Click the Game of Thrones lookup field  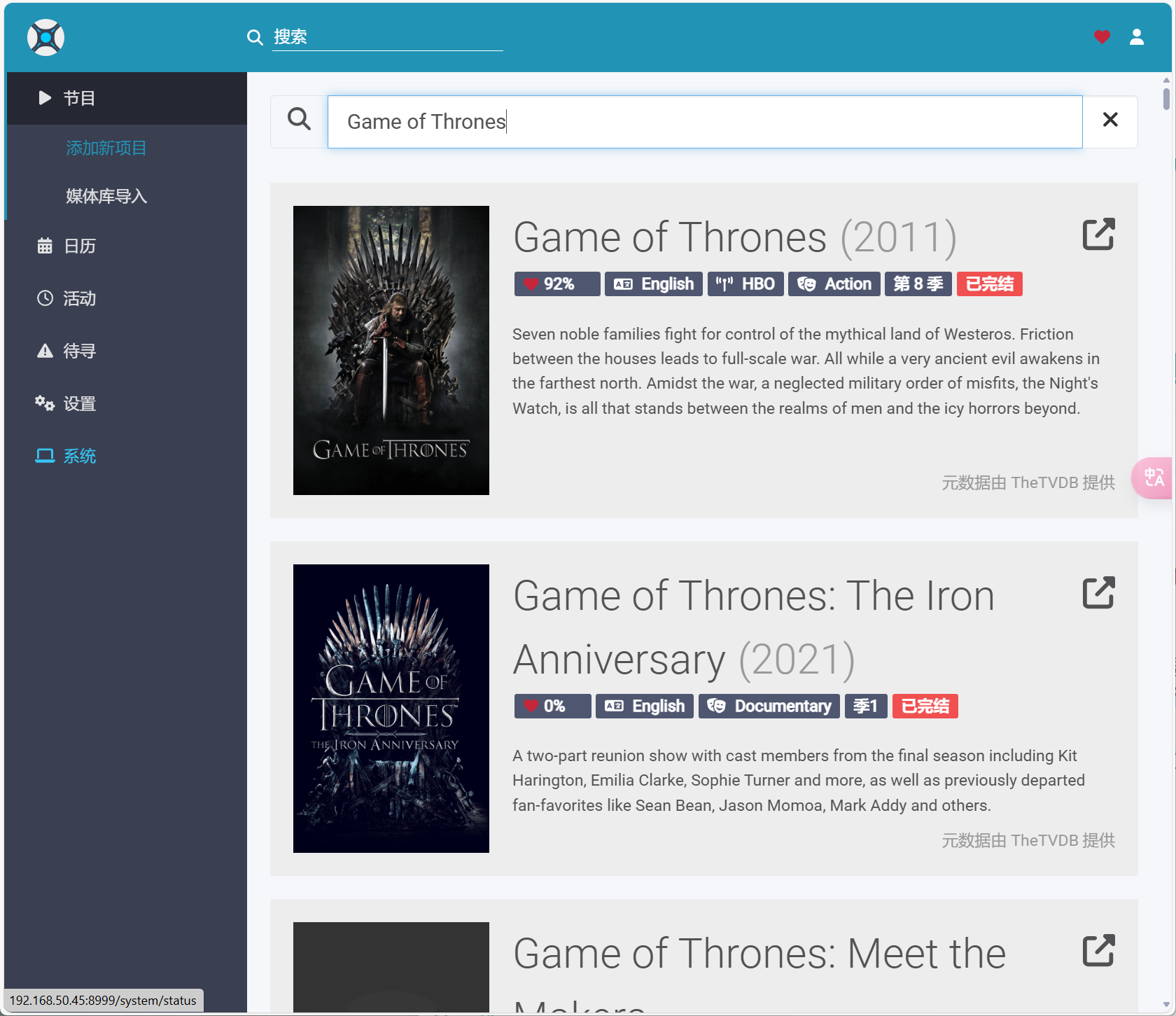coord(705,122)
